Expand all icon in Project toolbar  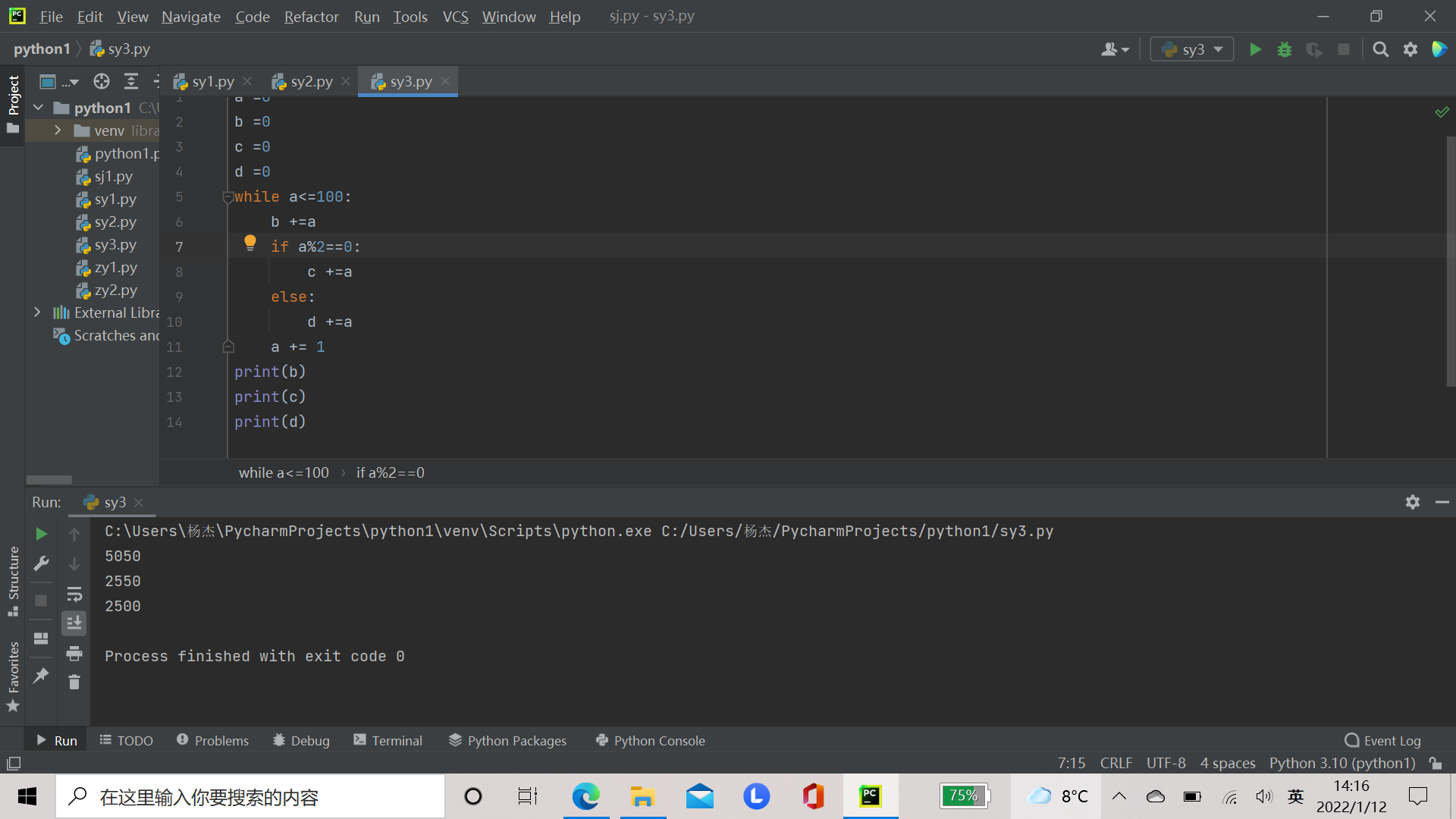pyautogui.click(x=131, y=81)
